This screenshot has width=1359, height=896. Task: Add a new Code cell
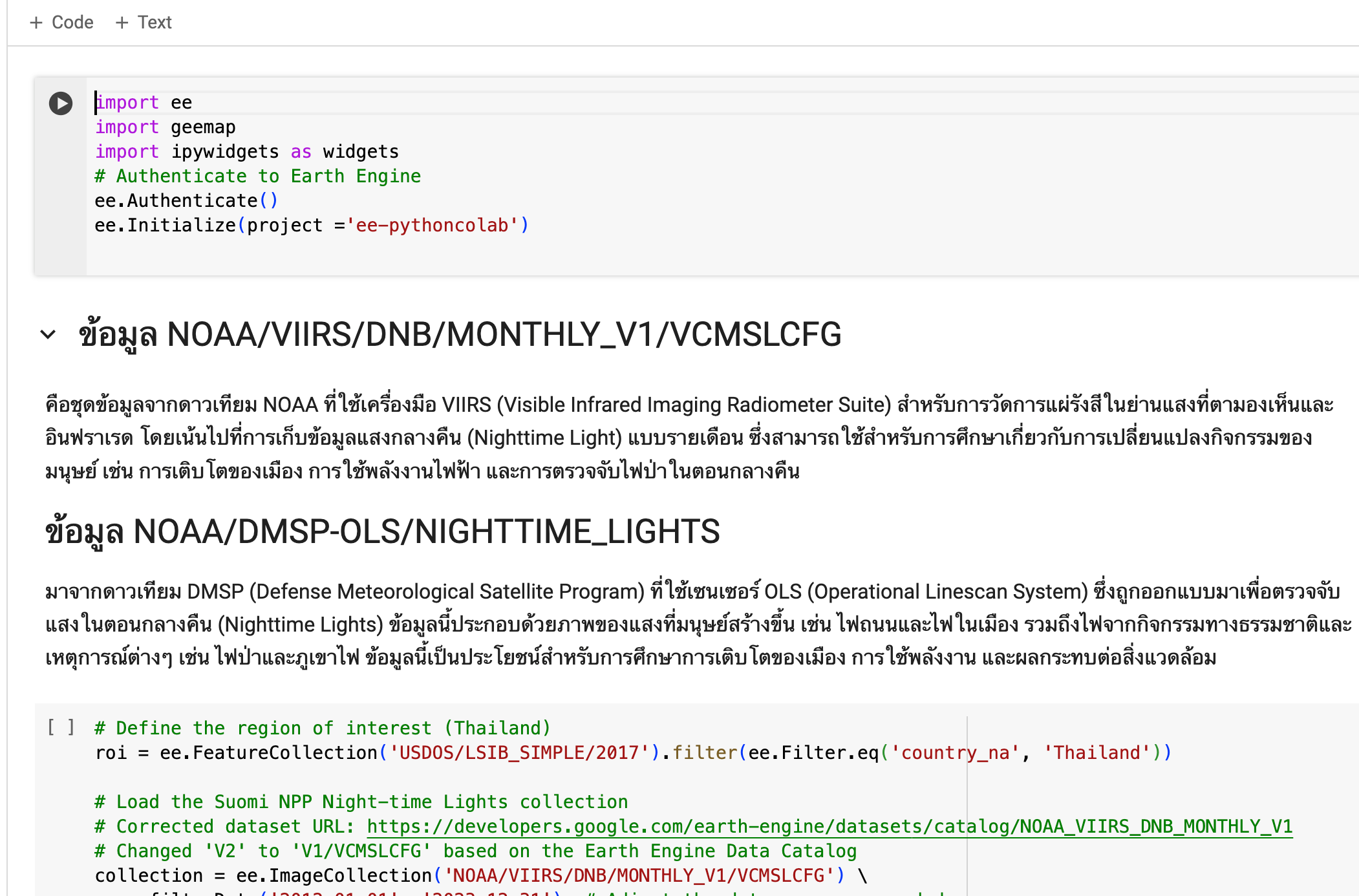pos(61,22)
